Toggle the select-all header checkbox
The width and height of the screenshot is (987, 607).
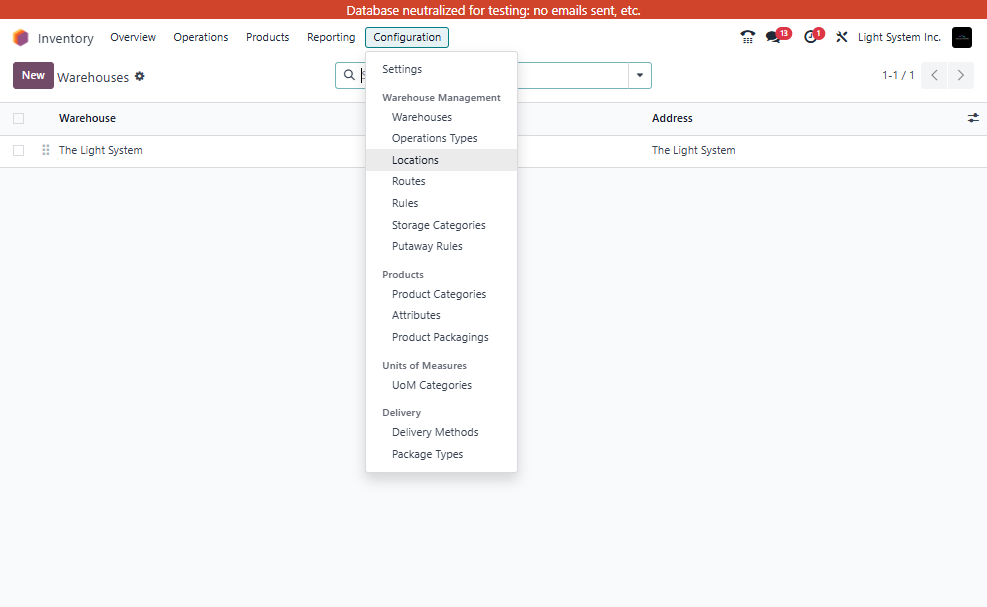coord(18,118)
